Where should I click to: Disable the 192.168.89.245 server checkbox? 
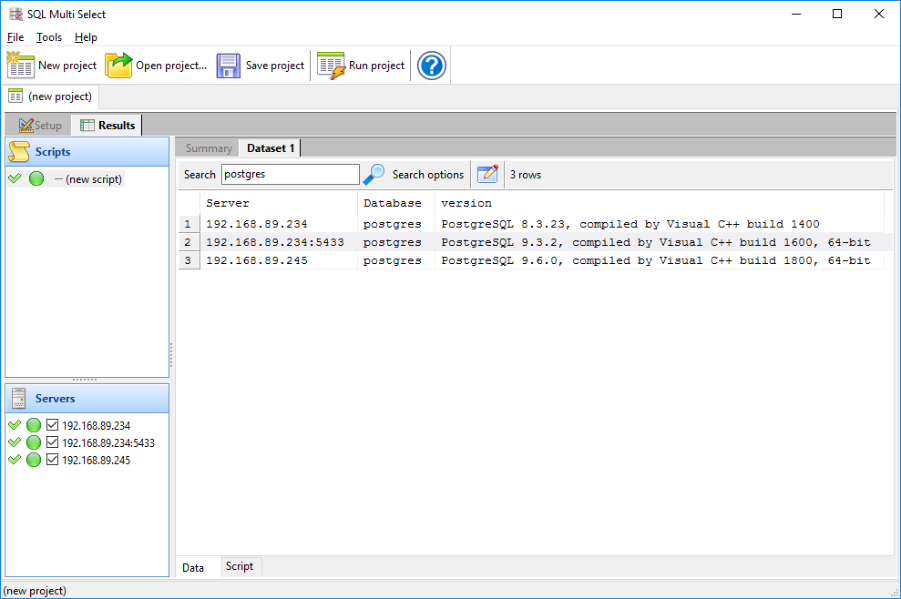[x=53, y=460]
